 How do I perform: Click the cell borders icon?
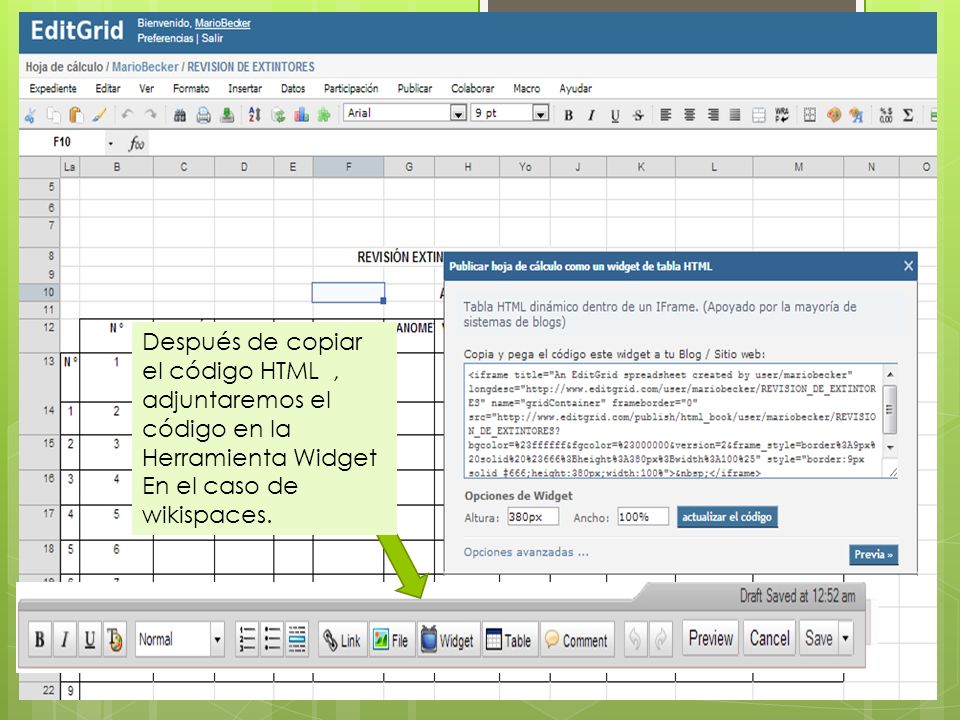809,114
